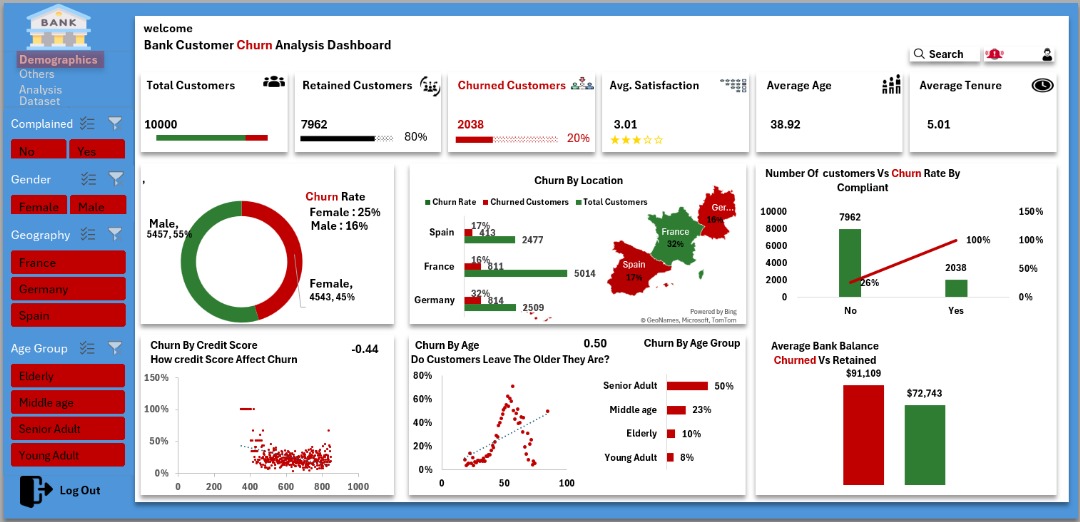The height and width of the screenshot is (522, 1080).
Task: Open the Dataset navigation tab
Action: 39,101
